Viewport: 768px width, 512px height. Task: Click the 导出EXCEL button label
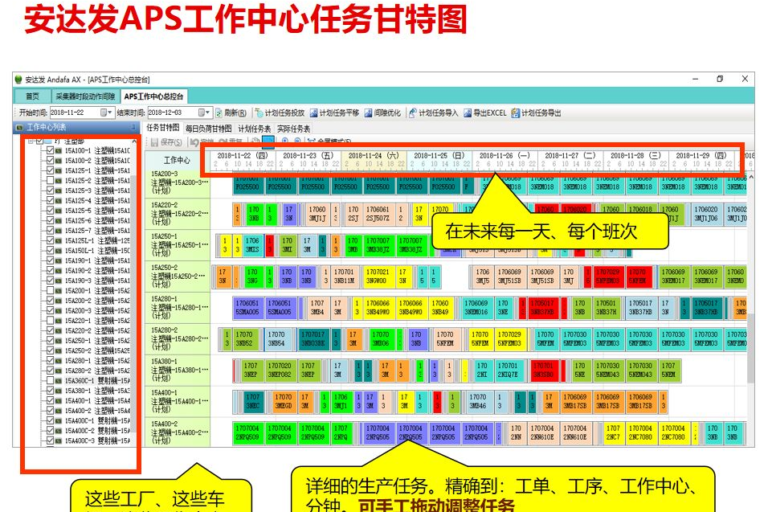click(x=490, y=113)
